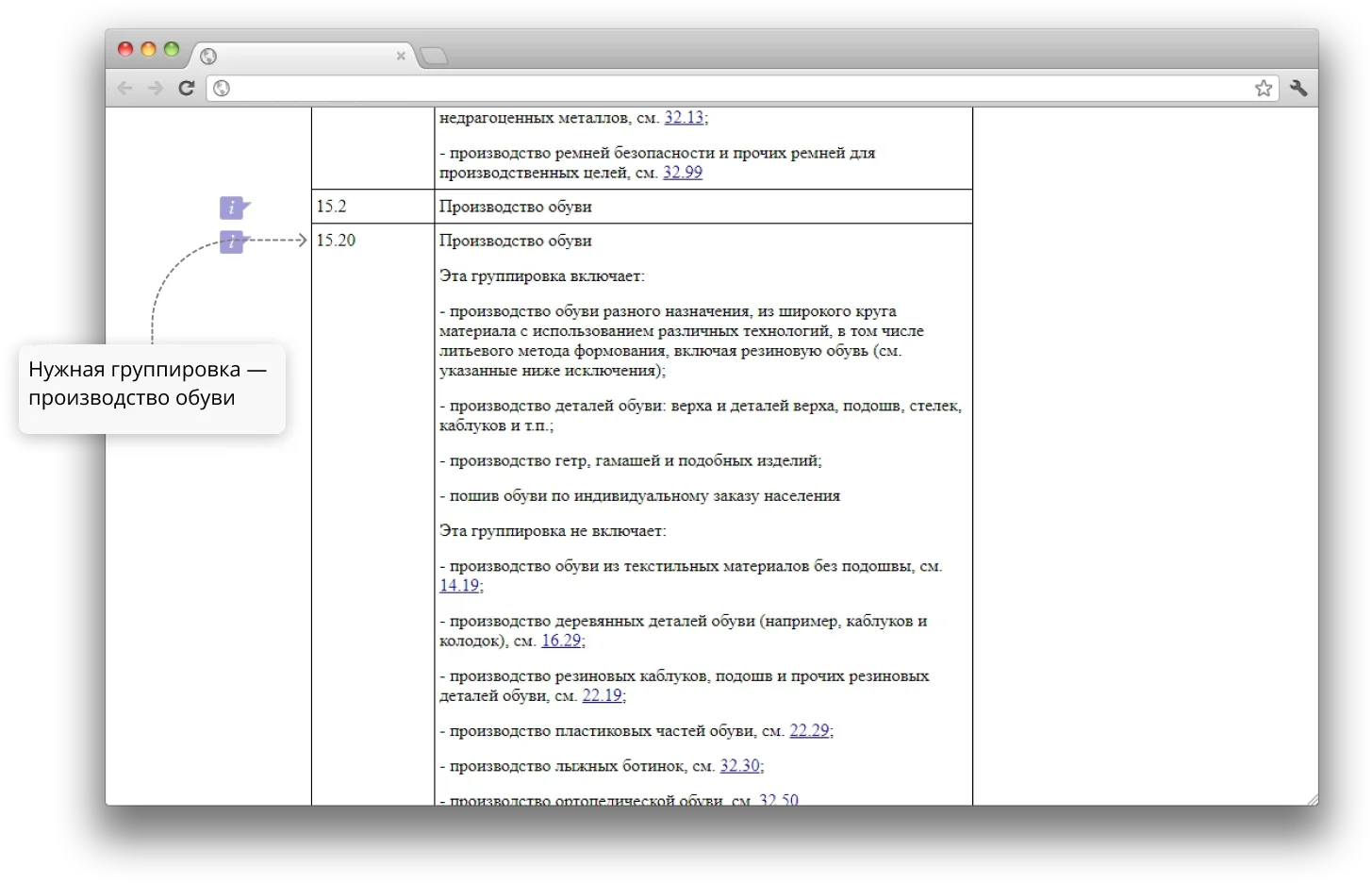Click the tooltip about footwear production grouping
The height and width of the screenshot is (883, 1372).
151,384
